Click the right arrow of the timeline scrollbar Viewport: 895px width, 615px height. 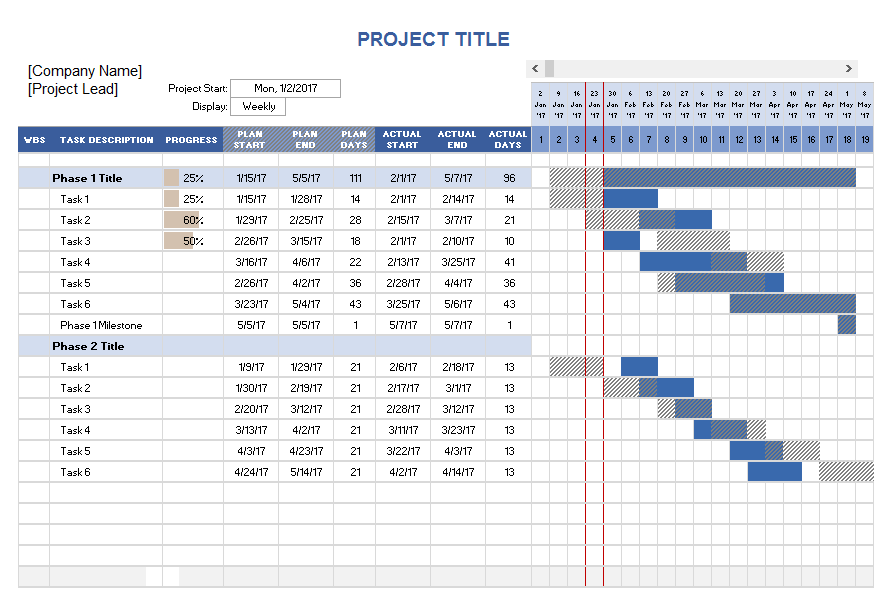(849, 69)
